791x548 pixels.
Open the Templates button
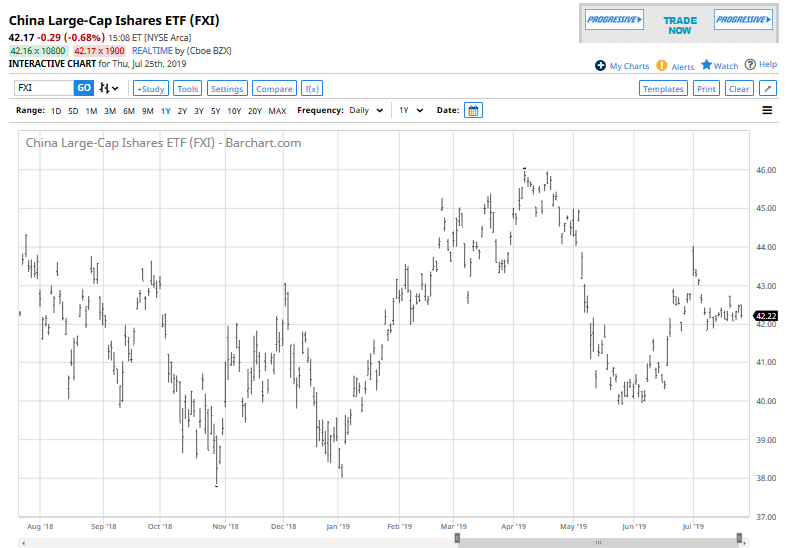coord(663,89)
